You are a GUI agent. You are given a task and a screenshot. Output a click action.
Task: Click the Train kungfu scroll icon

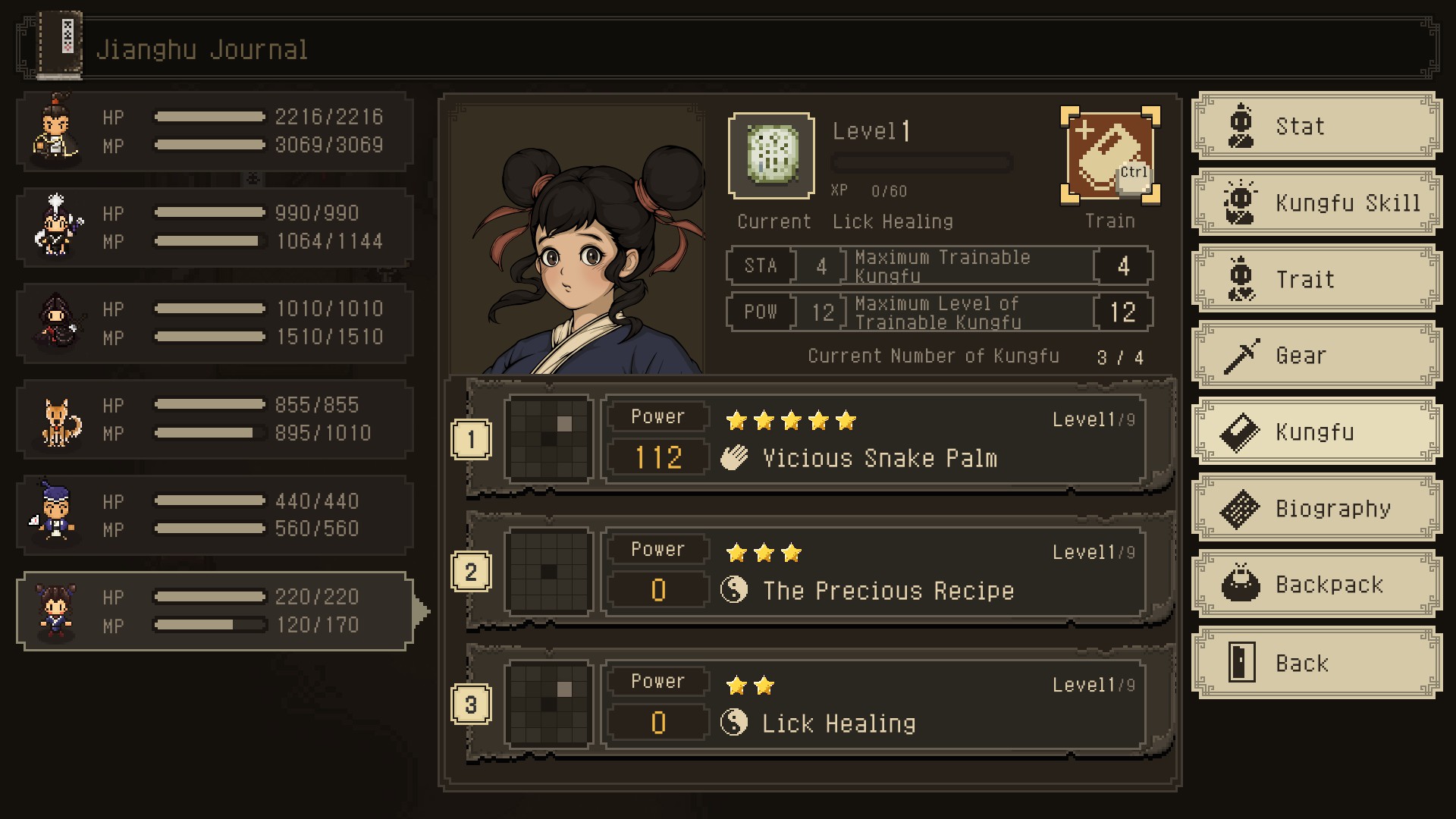coord(1110,155)
